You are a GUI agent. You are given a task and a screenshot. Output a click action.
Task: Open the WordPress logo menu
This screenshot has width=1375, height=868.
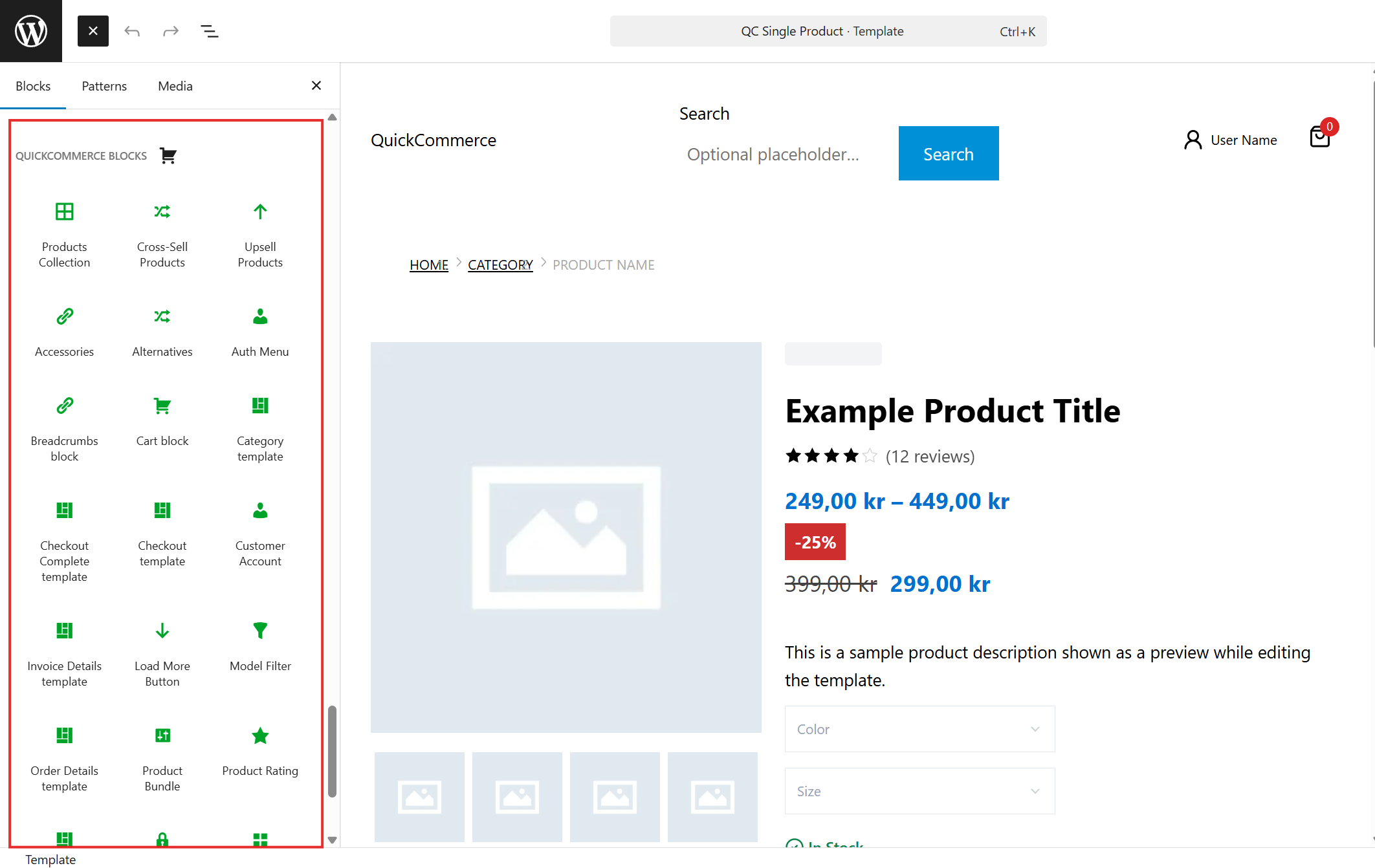(x=31, y=31)
